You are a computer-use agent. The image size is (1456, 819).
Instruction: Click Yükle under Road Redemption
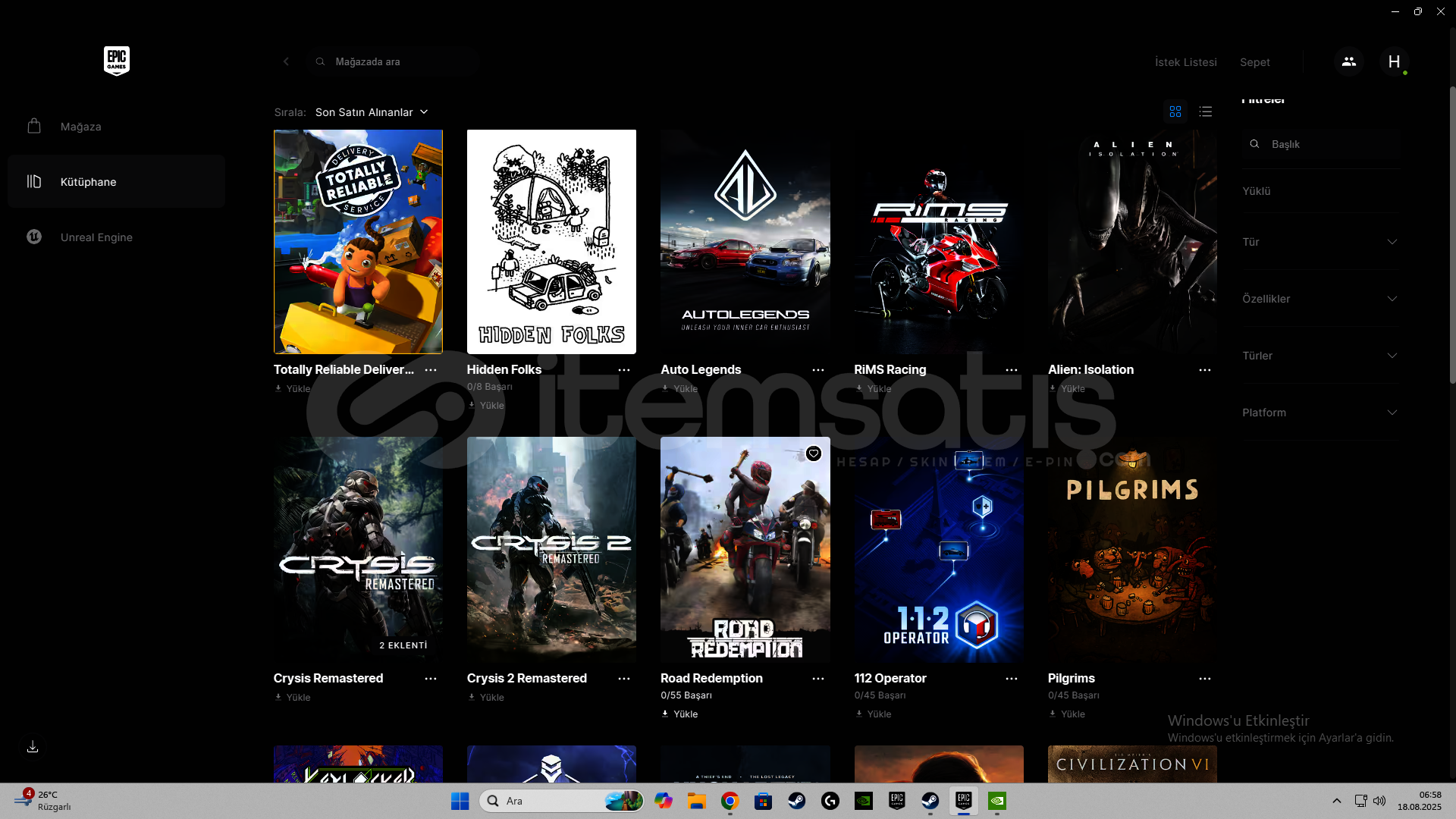click(x=679, y=714)
